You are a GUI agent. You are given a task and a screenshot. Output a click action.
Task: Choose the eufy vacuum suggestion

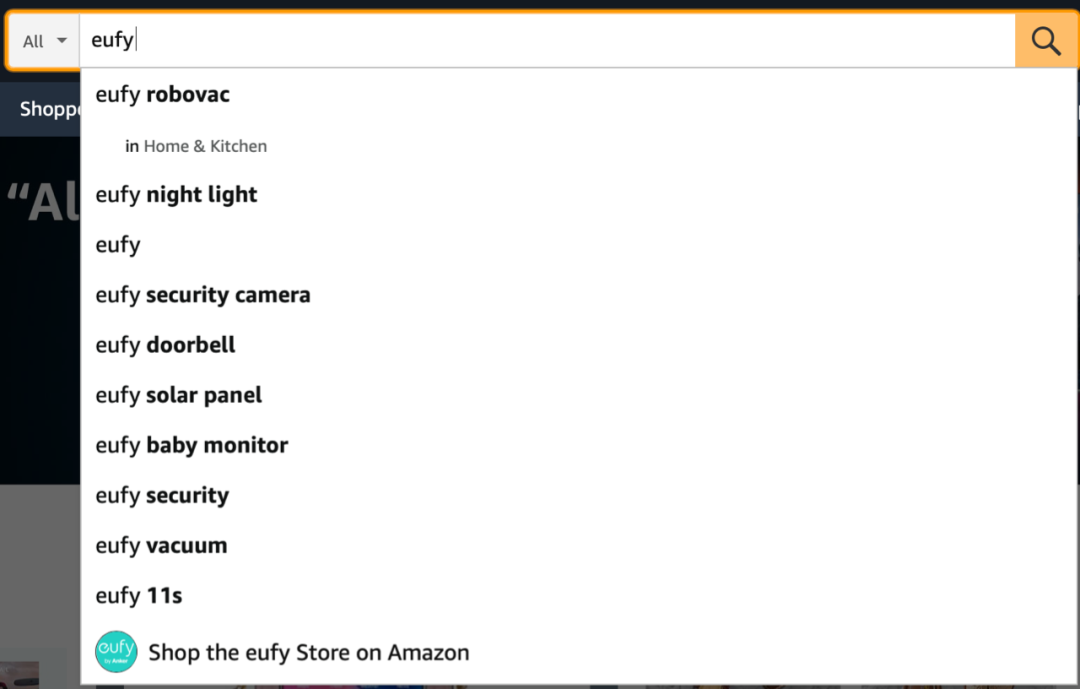(x=579, y=546)
